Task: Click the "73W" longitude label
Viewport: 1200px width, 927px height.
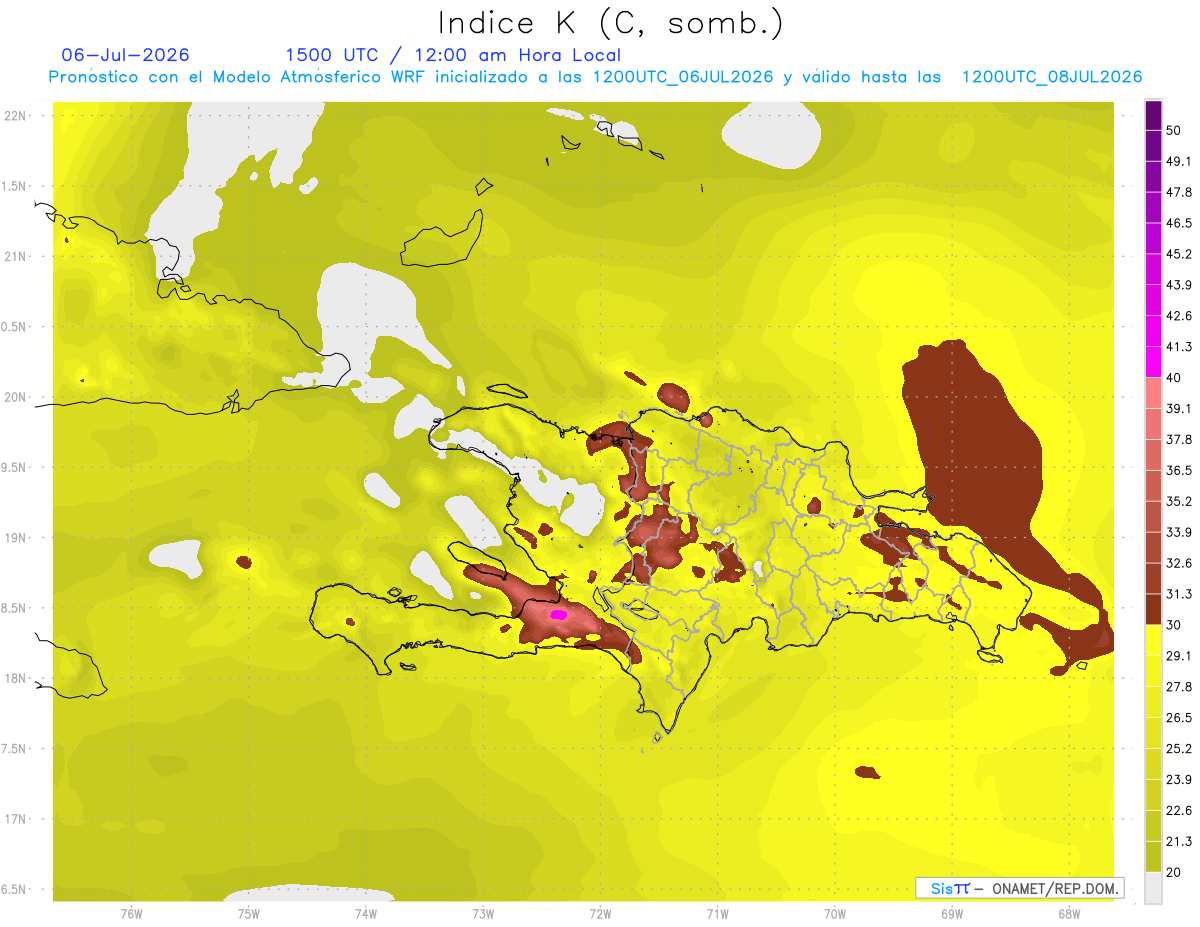Action: pos(483,915)
